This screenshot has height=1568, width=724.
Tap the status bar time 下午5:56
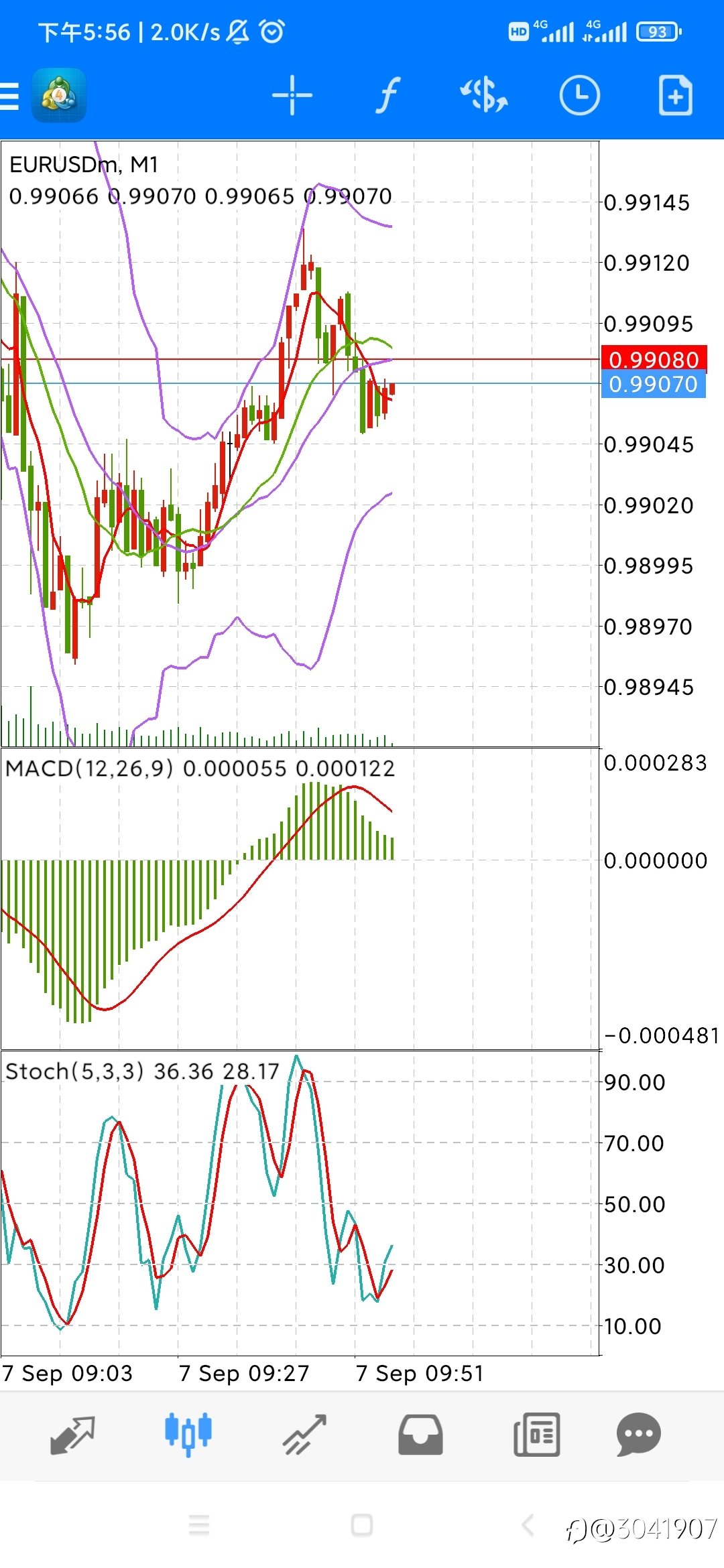click(x=84, y=32)
